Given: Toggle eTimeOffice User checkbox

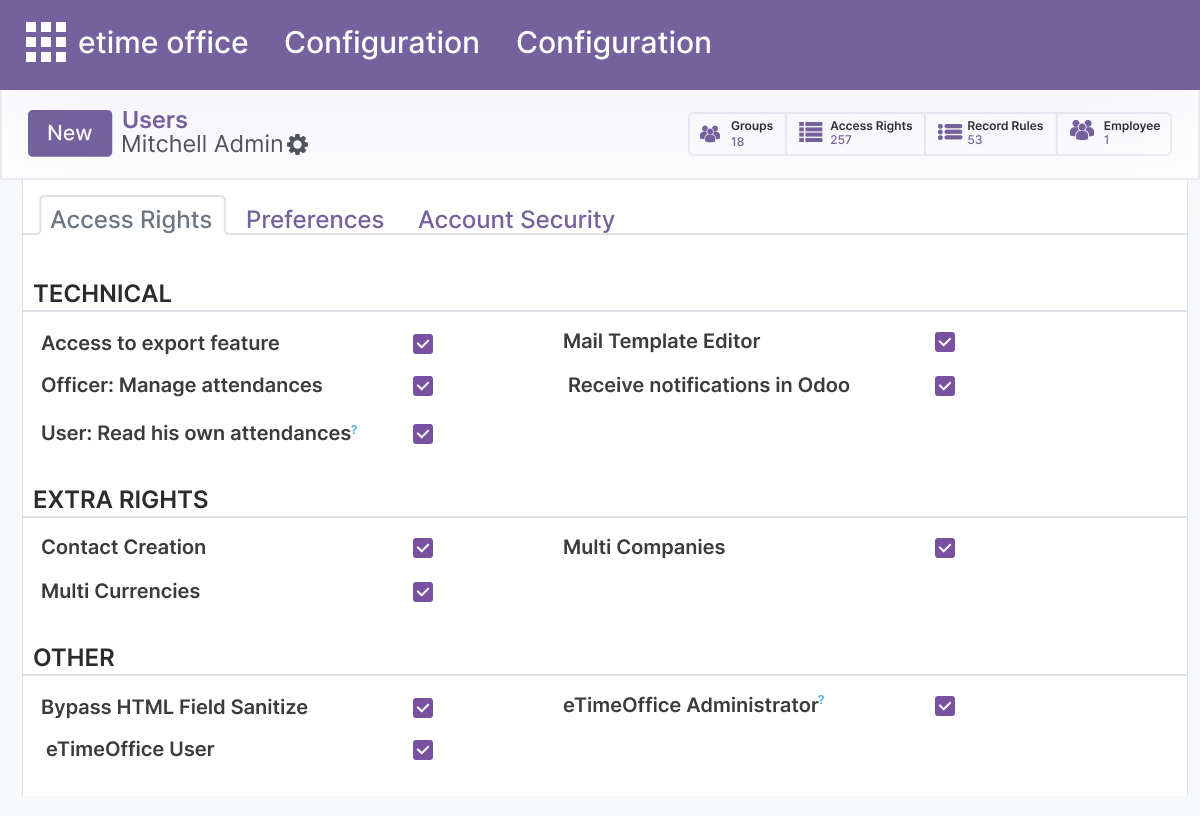Looking at the screenshot, I should (423, 750).
